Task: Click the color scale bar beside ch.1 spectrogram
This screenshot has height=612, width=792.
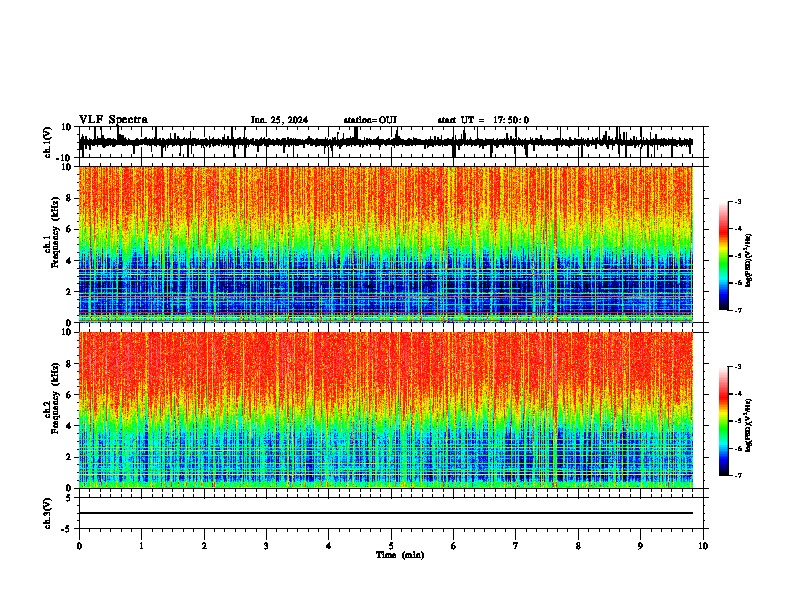Action: (x=724, y=256)
